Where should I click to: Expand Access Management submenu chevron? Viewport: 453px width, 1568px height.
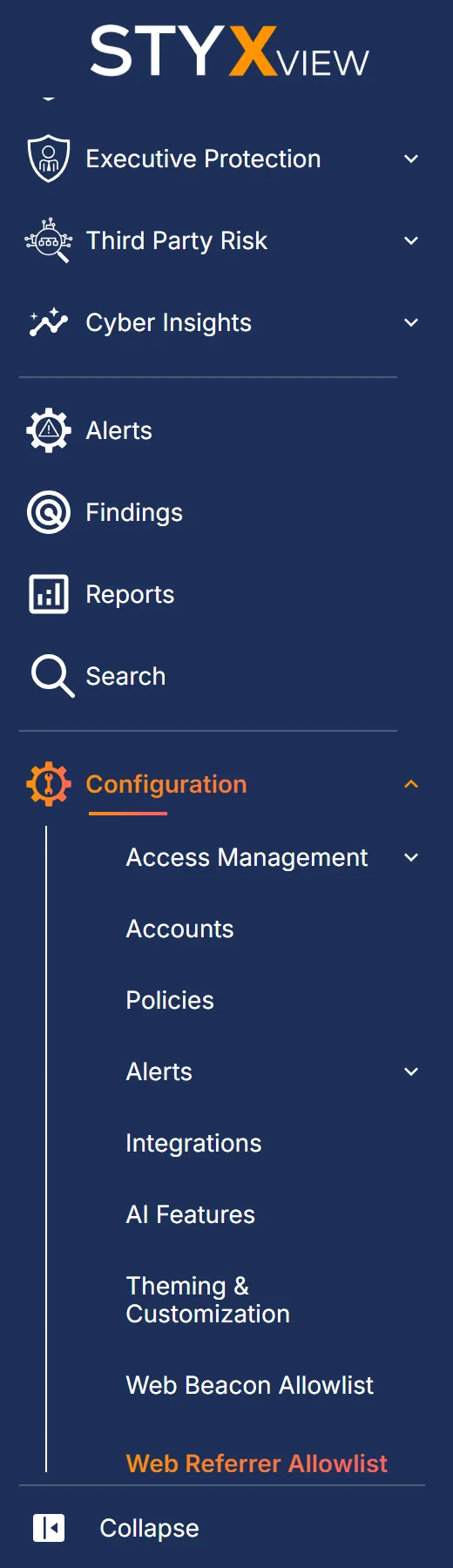click(x=411, y=857)
